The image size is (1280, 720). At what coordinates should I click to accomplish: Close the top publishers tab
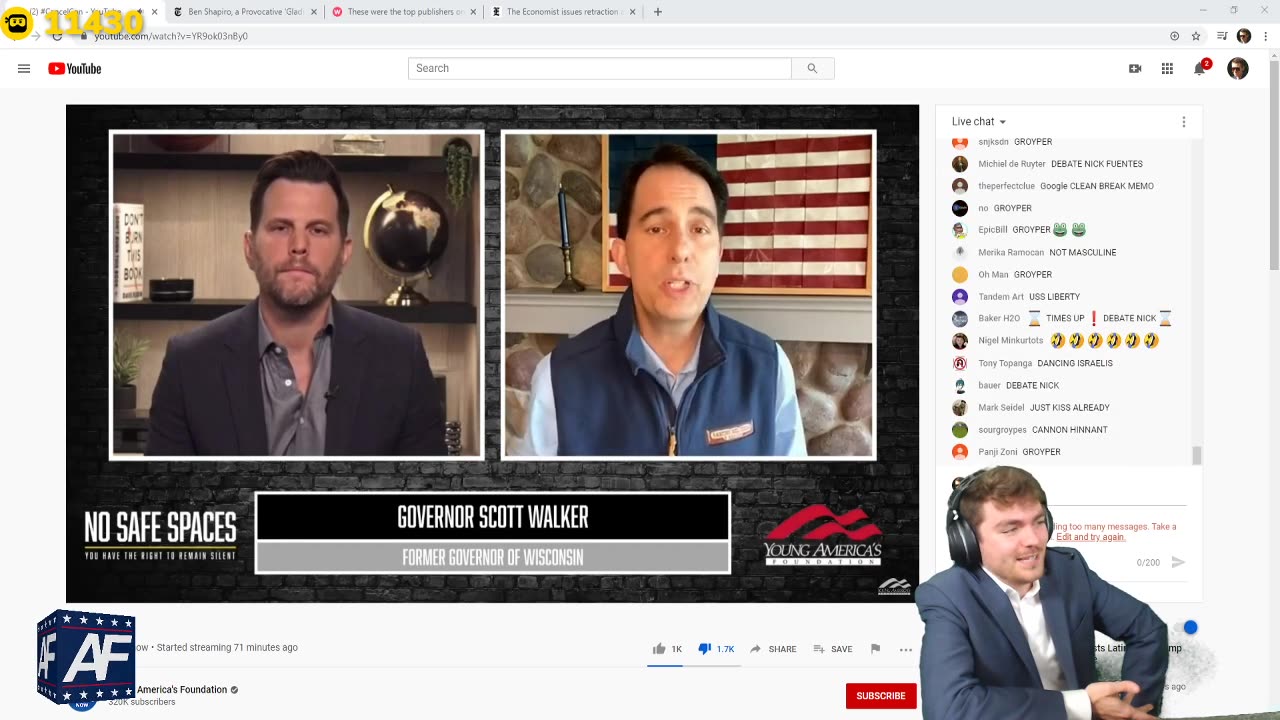coord(473,12)
